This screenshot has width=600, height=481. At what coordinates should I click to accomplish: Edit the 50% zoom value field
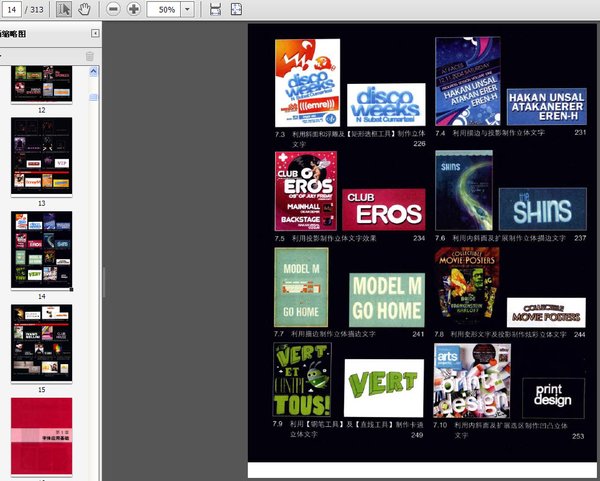click(164, 9)
